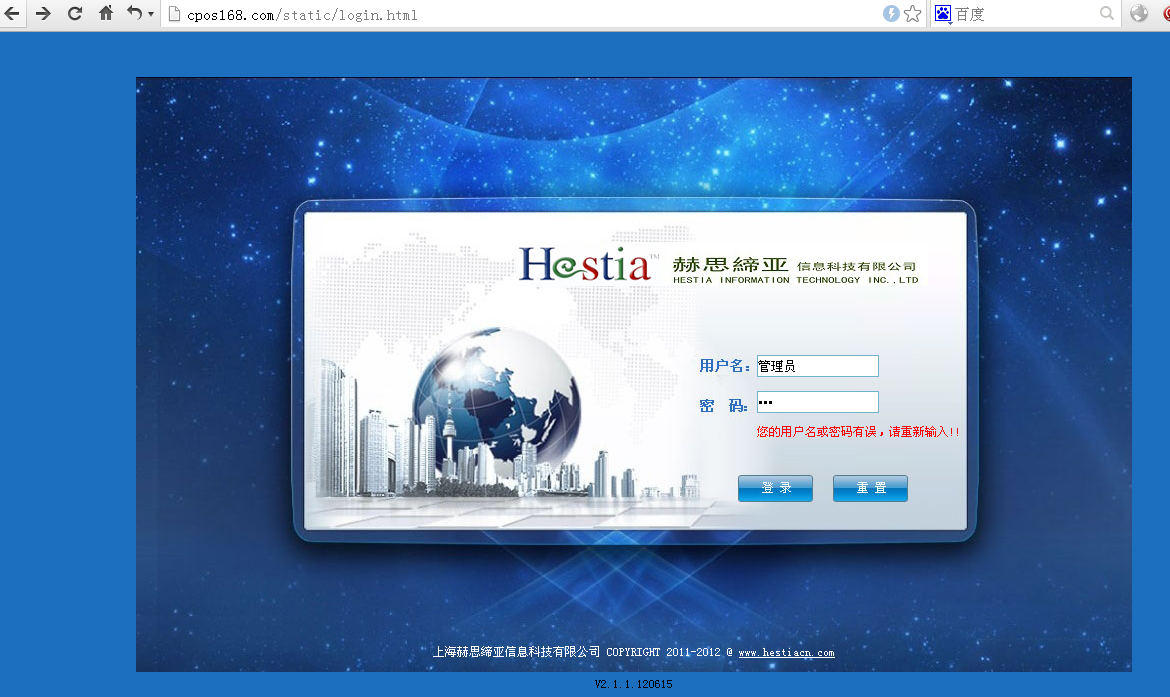Click the address bar showing cpos168.com
The height and width of the screenshot is (697, 1170).
[522, 14]
